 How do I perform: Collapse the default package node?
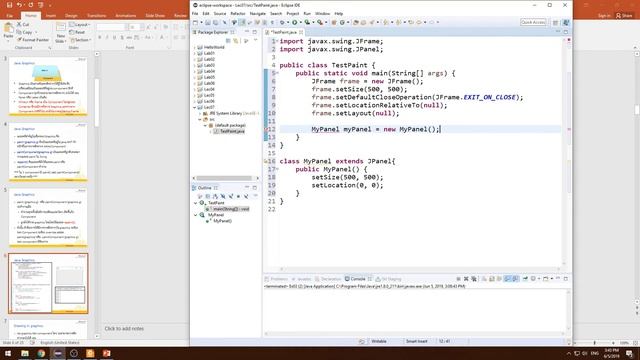pyautogui.click(x=205, y=125)
